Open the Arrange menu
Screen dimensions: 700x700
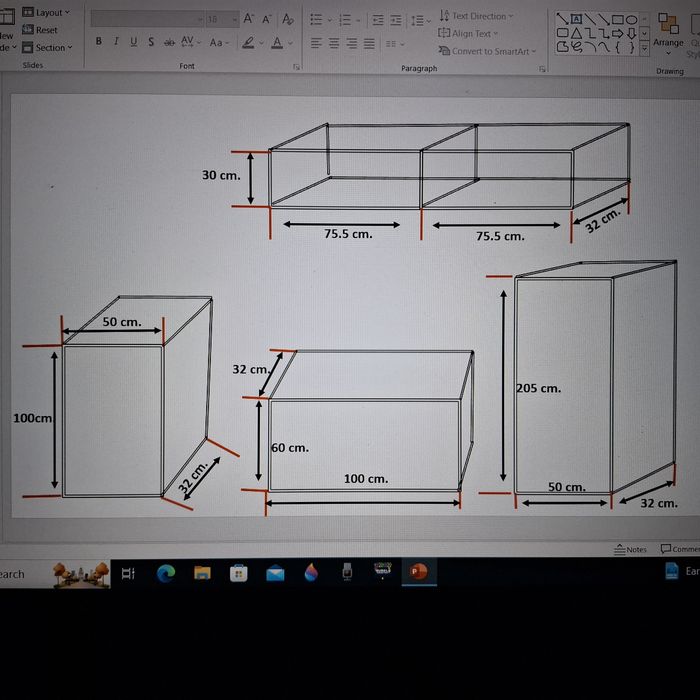point(668,34)
